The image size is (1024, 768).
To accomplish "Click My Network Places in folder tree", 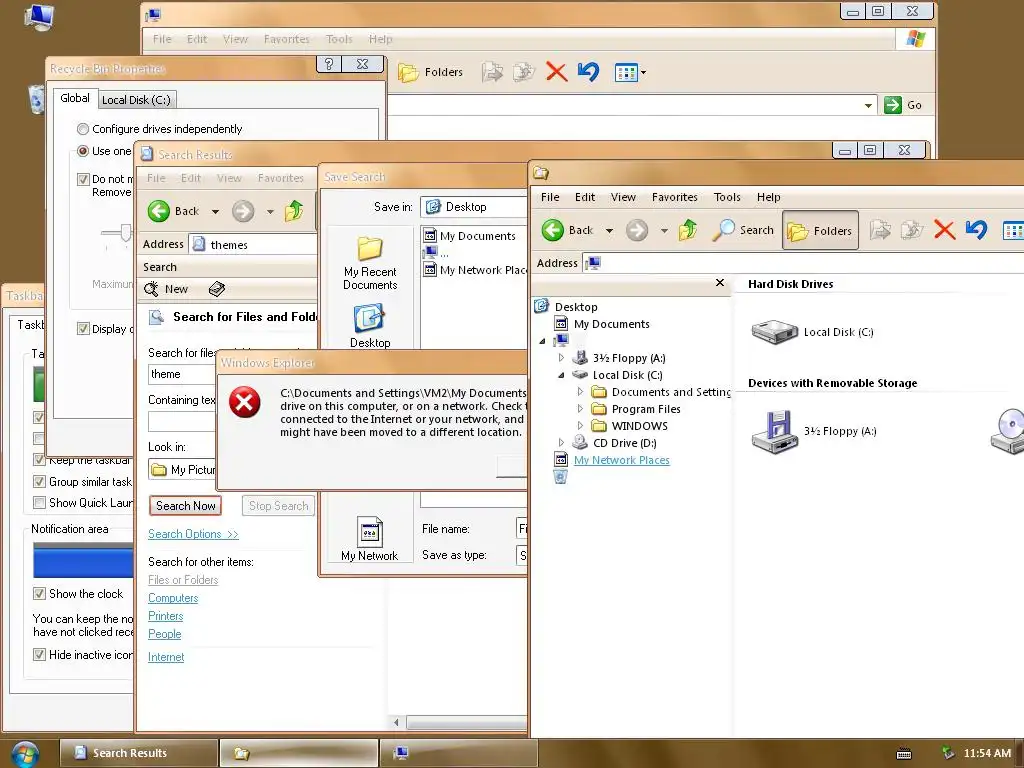I will click(622, 460).
